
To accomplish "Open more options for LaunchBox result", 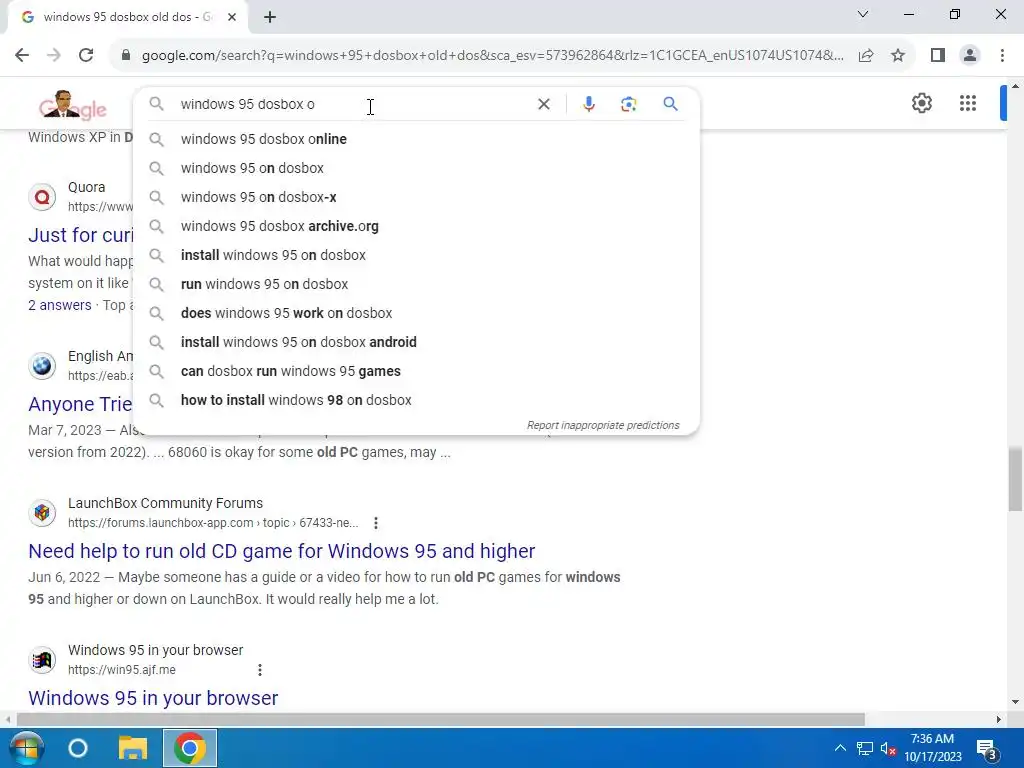I will (375, 523).
